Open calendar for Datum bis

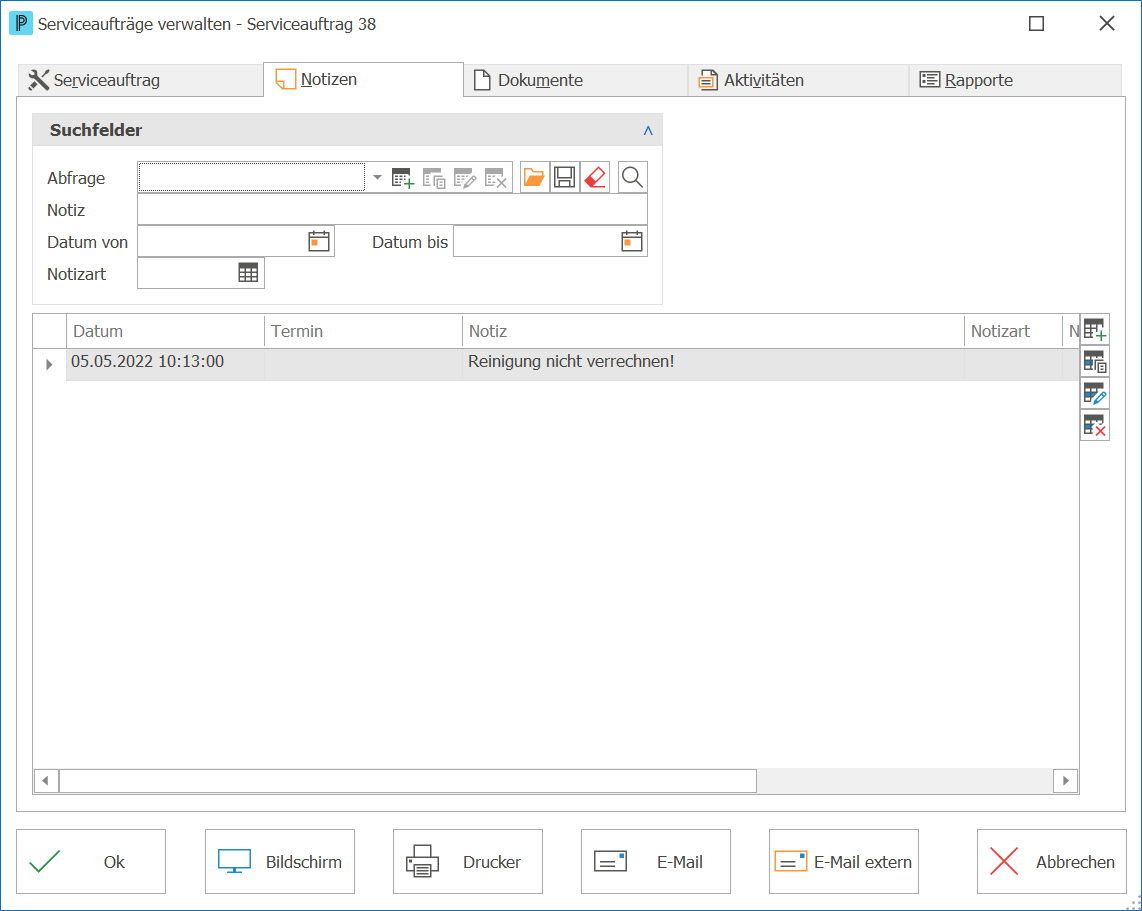[x=632, y=241]
